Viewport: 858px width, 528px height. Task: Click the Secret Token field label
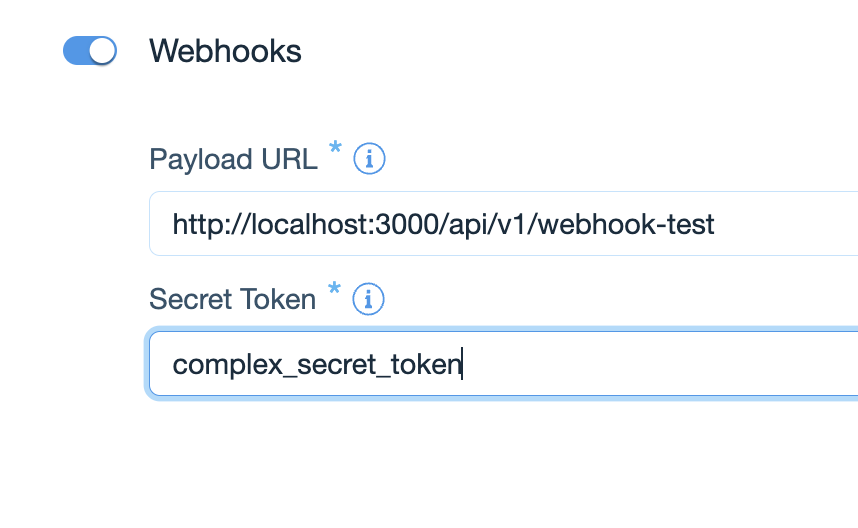[232, 298]
